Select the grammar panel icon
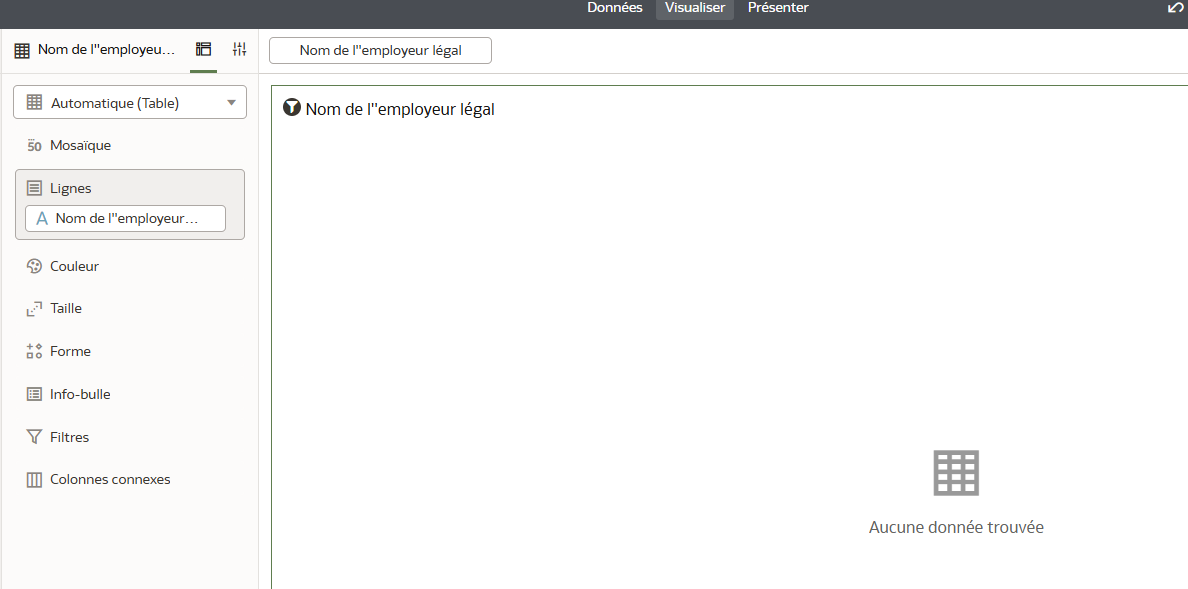This screenshot has height=589, width=1188. pyautogui.click(x=203, y=49)
